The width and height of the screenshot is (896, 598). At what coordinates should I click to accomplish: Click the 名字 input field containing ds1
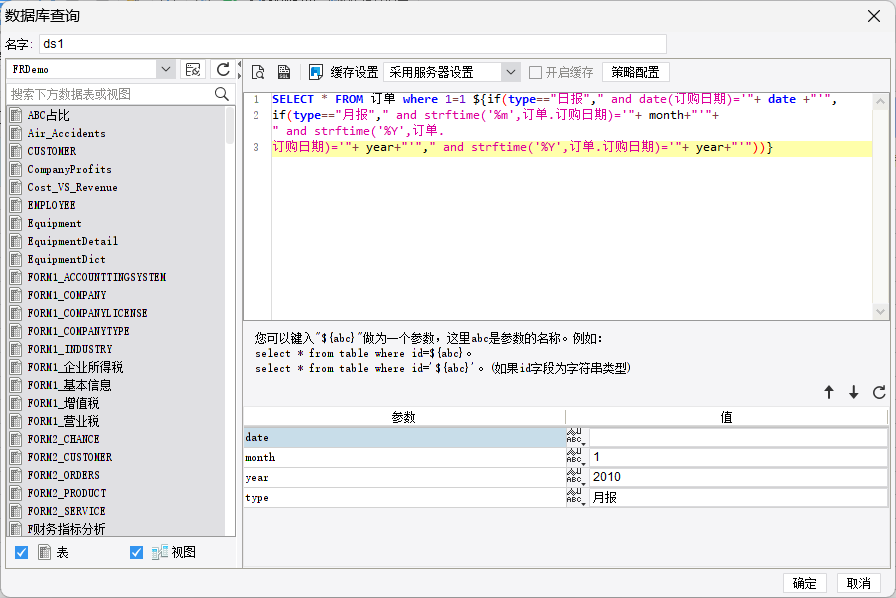point(353,44)
